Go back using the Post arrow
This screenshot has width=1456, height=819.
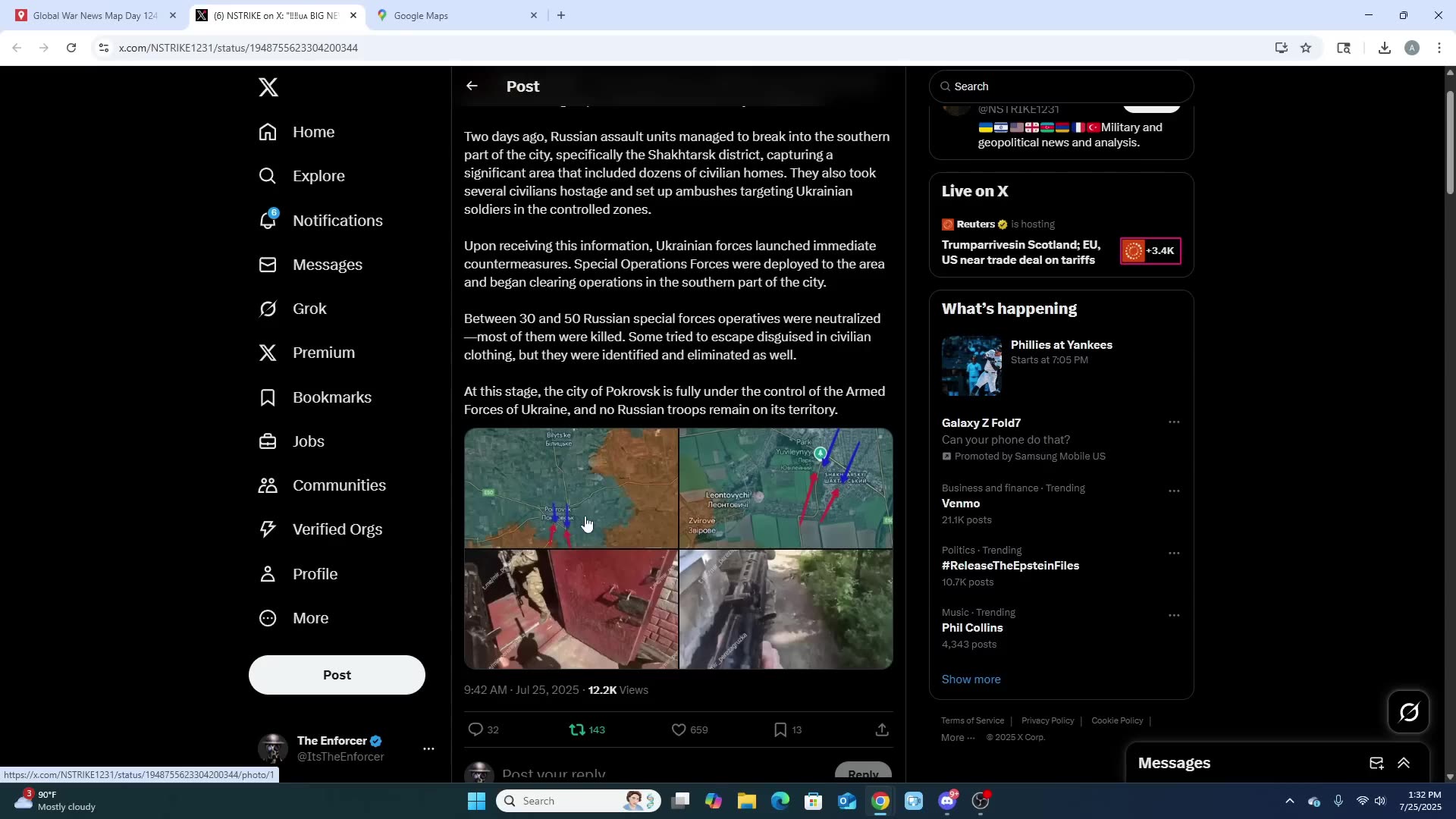pos(472,86)
